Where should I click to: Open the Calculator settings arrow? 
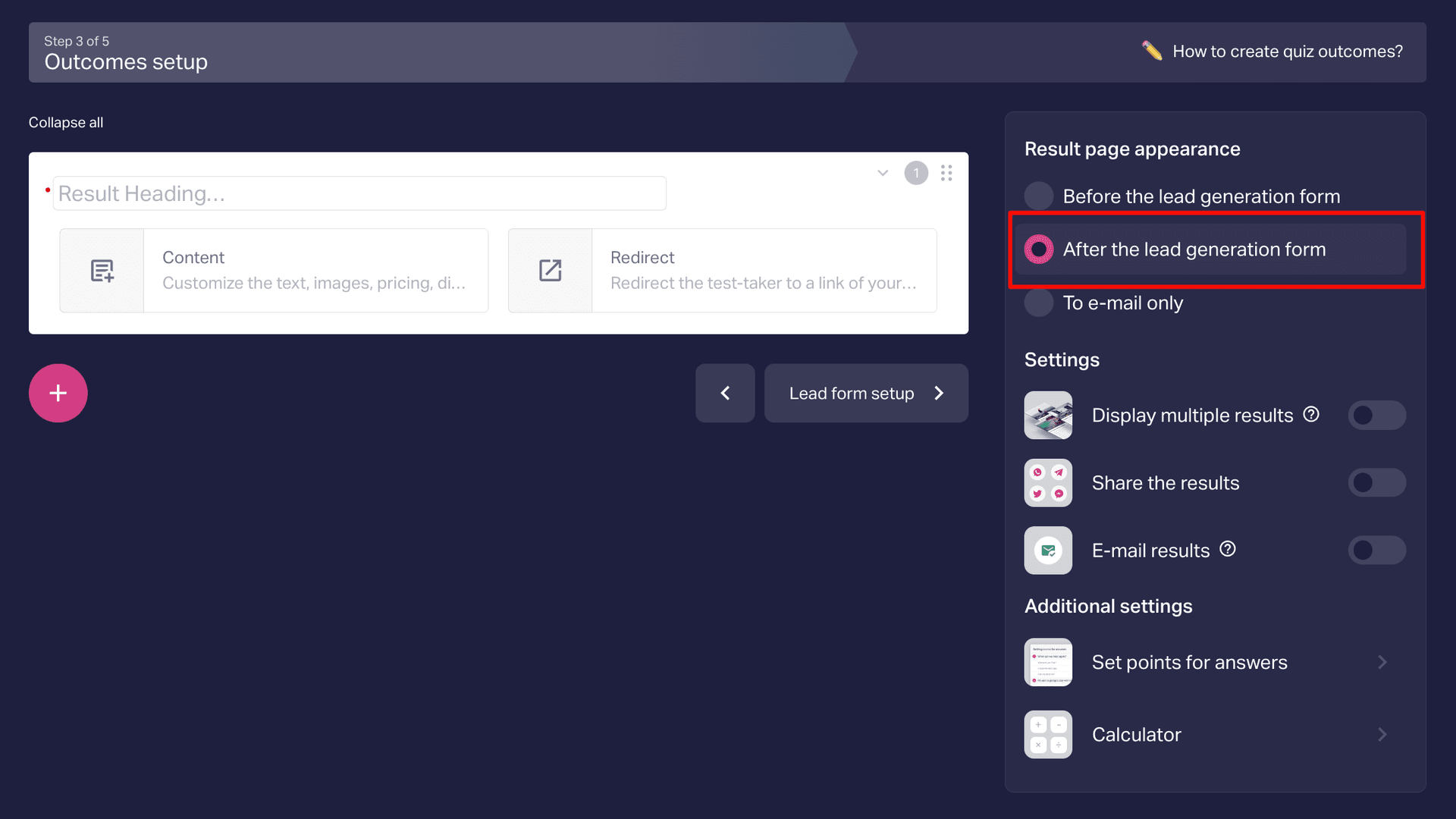click(x=1382, y=734)
